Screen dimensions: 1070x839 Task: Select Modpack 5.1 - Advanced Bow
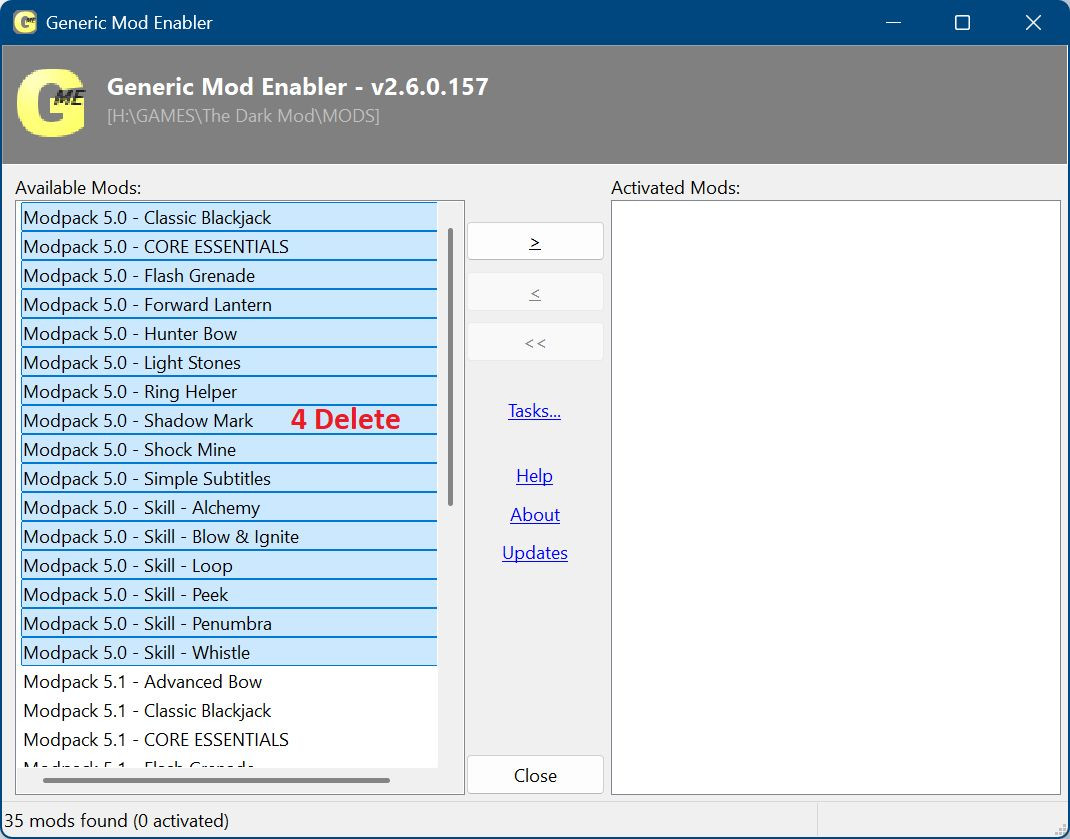[229, 681]
